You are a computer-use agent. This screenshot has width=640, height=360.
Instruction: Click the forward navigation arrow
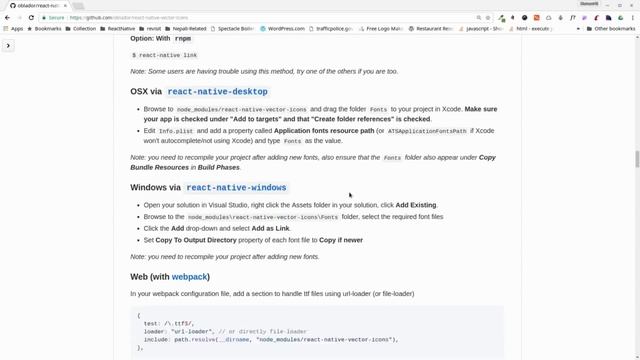(19, 18)
